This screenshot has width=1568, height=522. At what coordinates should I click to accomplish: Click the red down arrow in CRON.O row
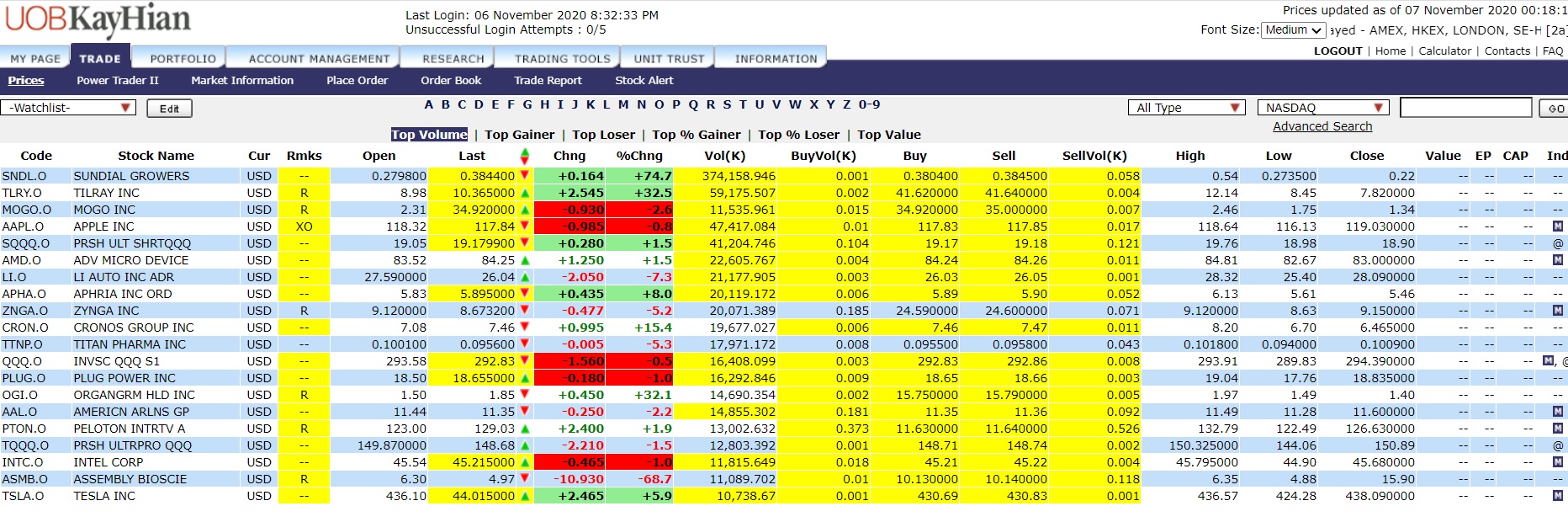[525, 328]
